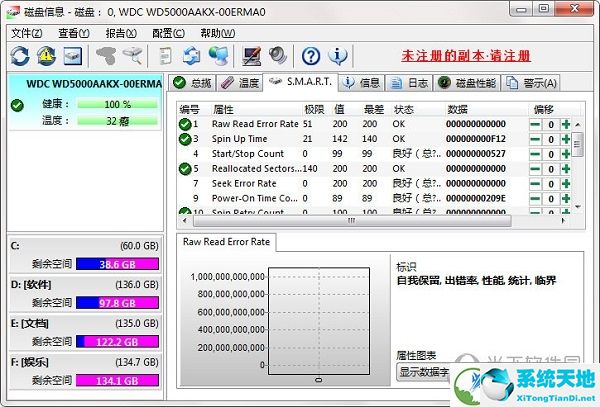The height and width of the screenshot is (407, 600).
Task: Open the 查看(Y) menu
Action: 74,33
